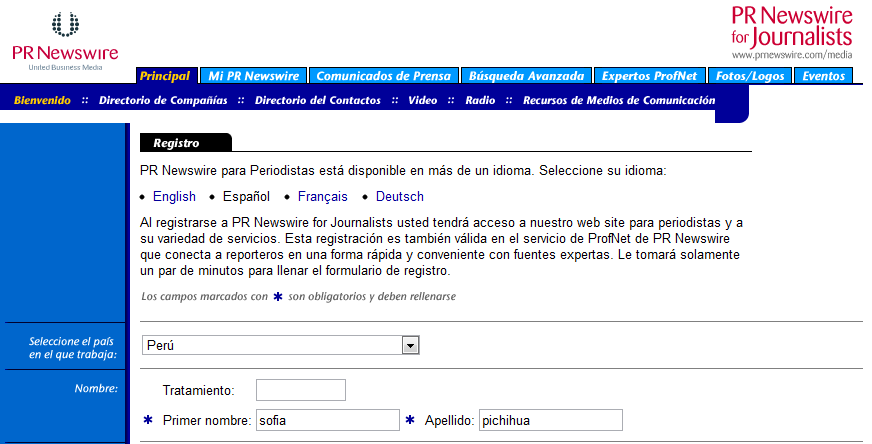Click the PR Newswire logo

pos(65,40)
